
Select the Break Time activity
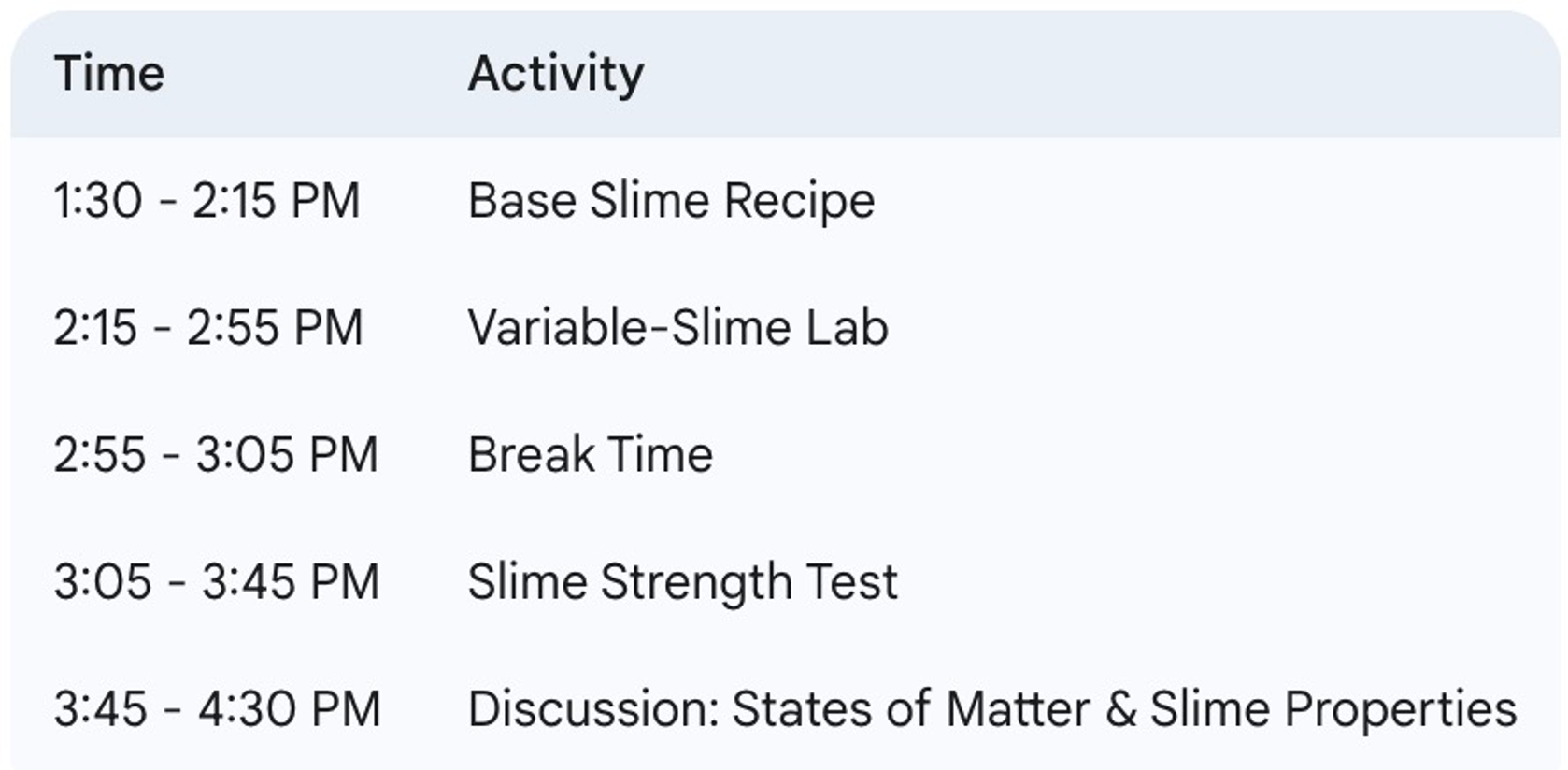tap(591, 455)
